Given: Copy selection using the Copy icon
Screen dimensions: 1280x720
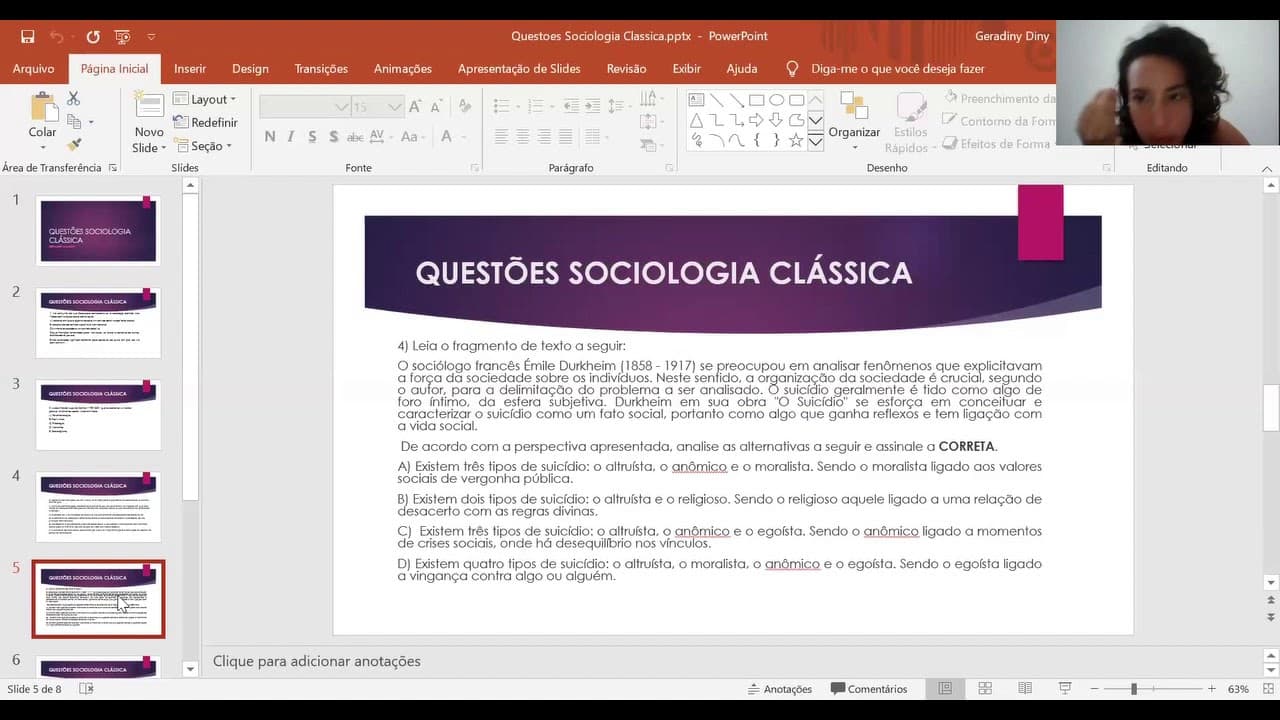Looking at the screenshot, I should [74, 121].
